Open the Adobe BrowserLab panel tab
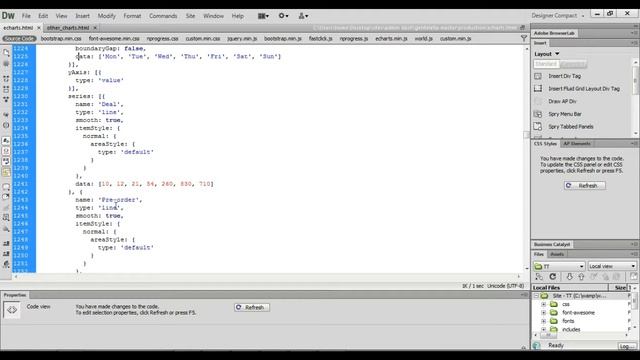The height and width of the screenshot is (360, 640). 554,33
